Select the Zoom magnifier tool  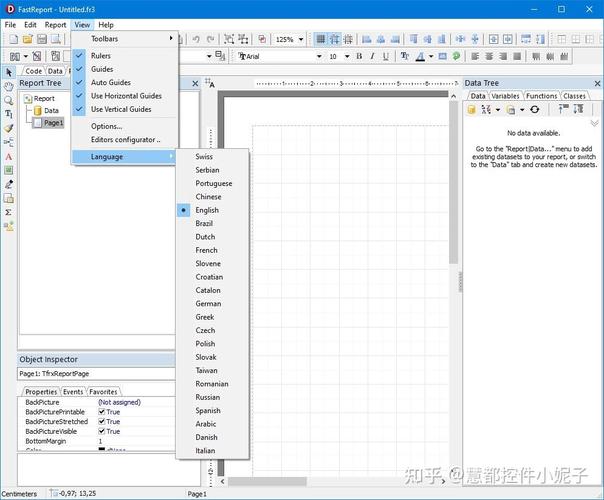(x=9, y=100)
